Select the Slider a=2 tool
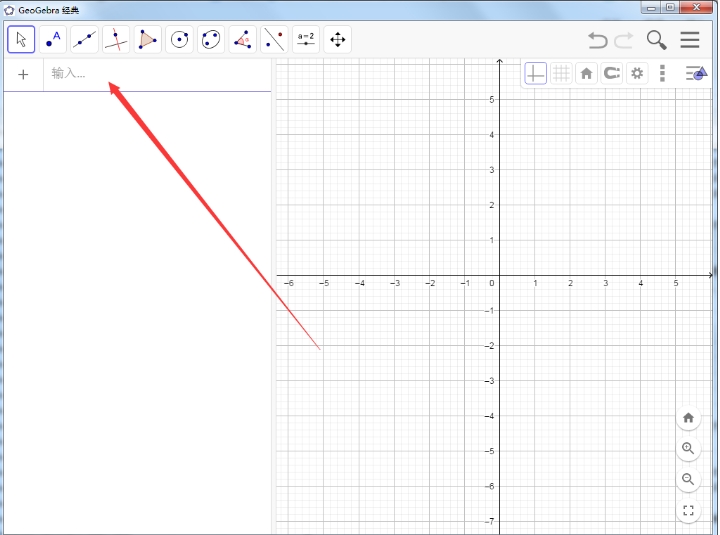Image resolution: width=720 pixels, height=535 pixels. (306, 39)
